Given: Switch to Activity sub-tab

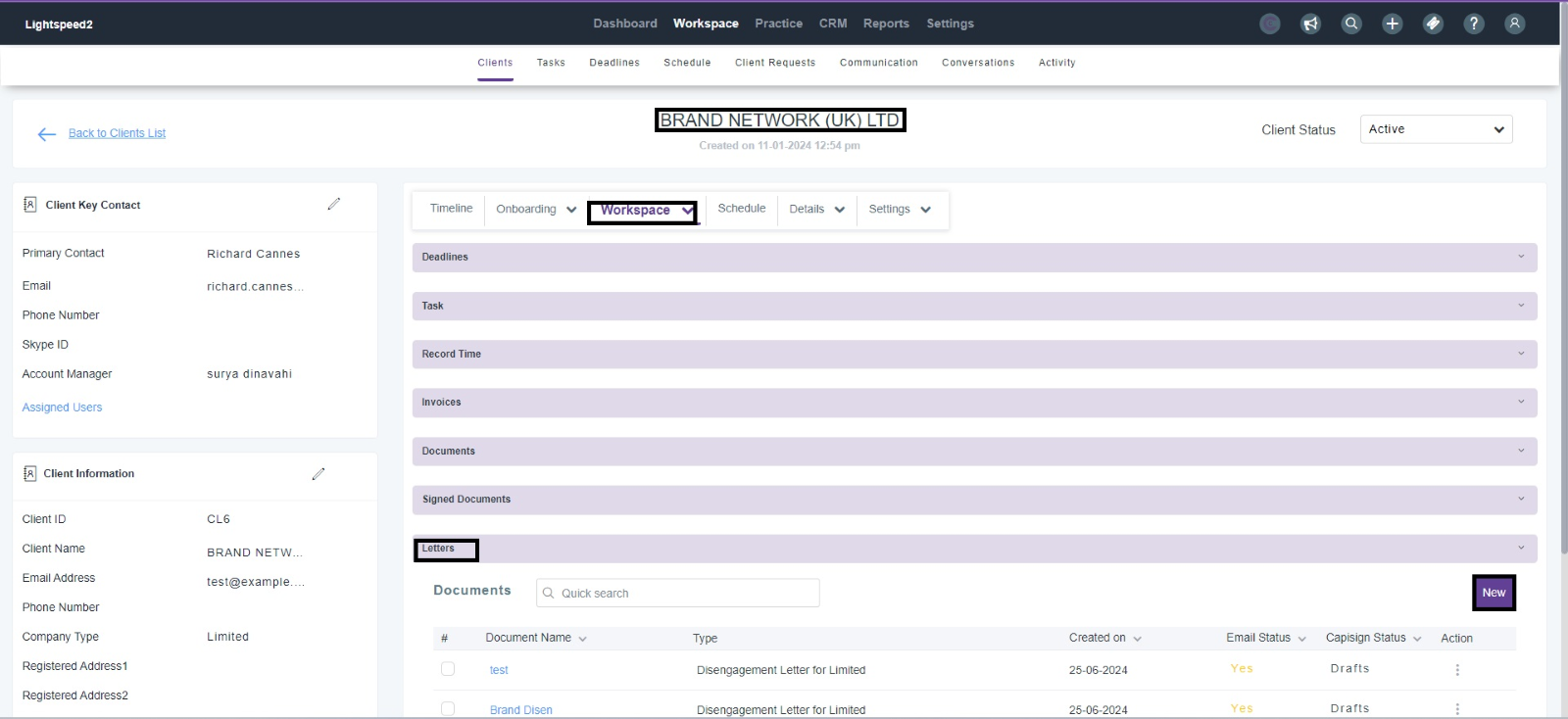Looking at the screenshot, I should tap(1057, 63).
